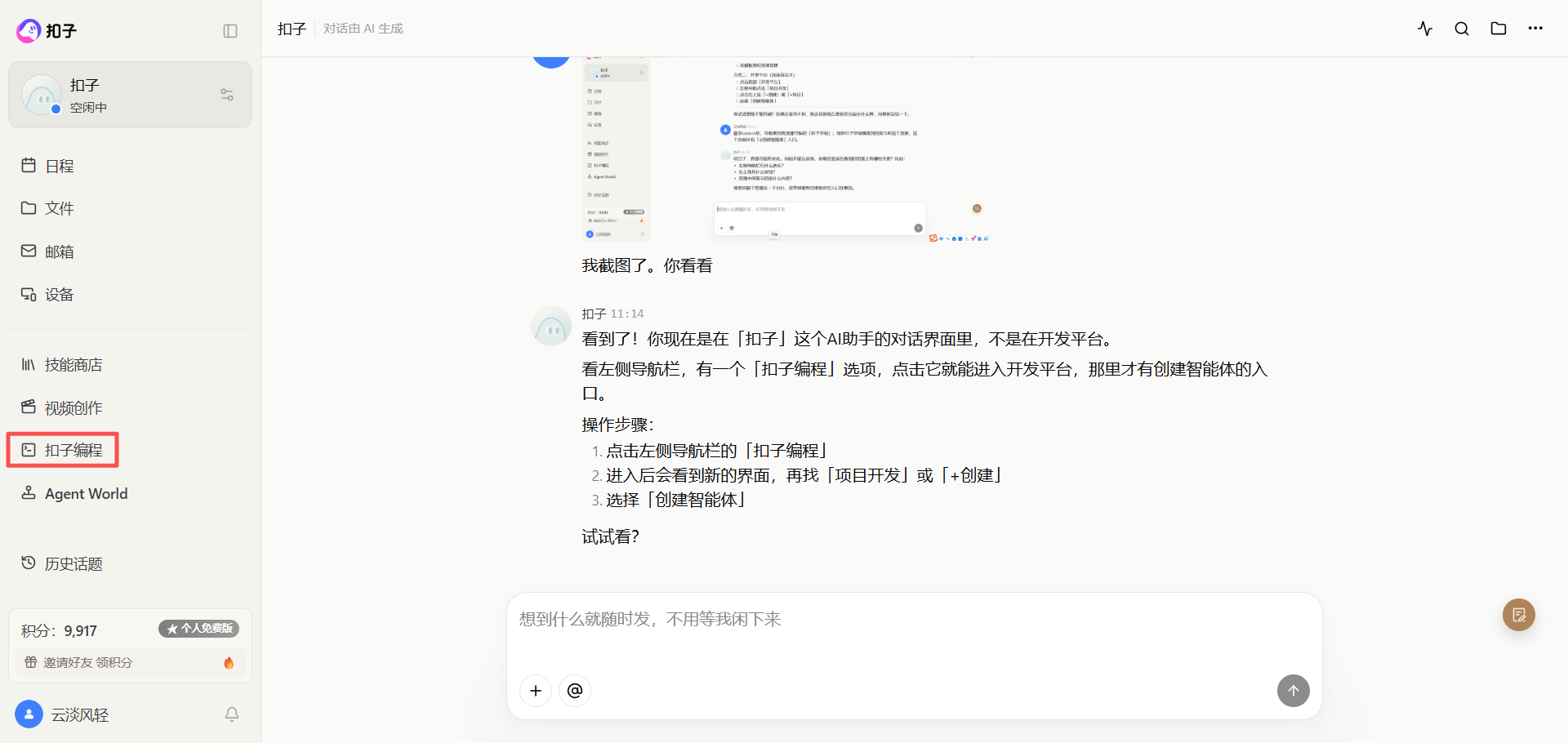
Task: Click the 空闲中 status text
Action: [88, 108]
